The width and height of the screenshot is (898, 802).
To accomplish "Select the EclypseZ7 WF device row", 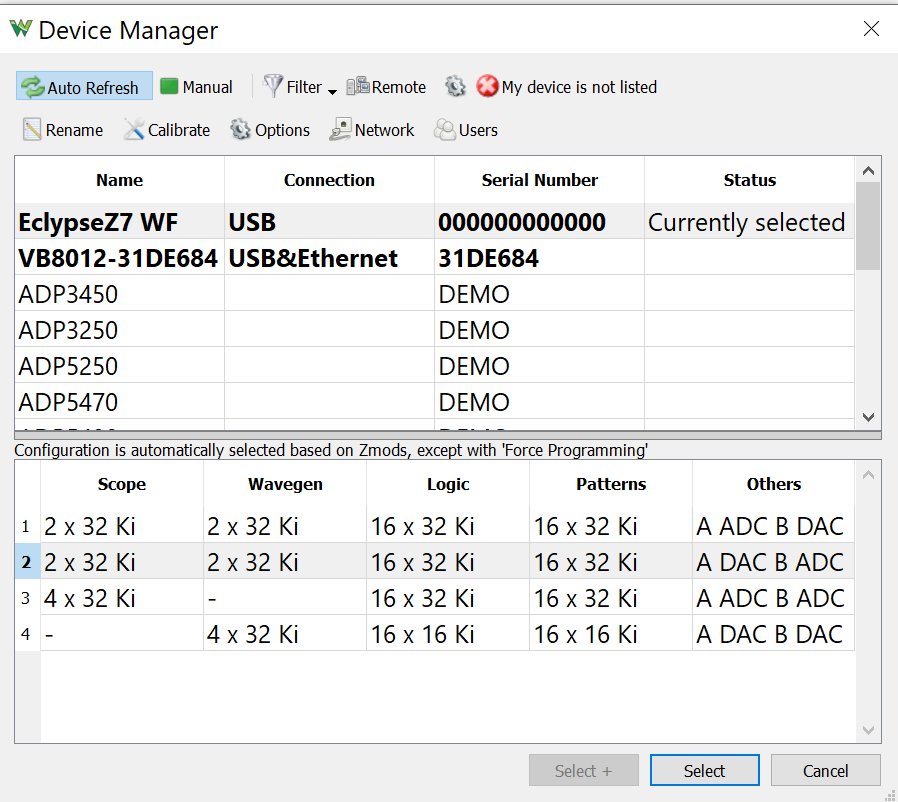I will [434, 222].
